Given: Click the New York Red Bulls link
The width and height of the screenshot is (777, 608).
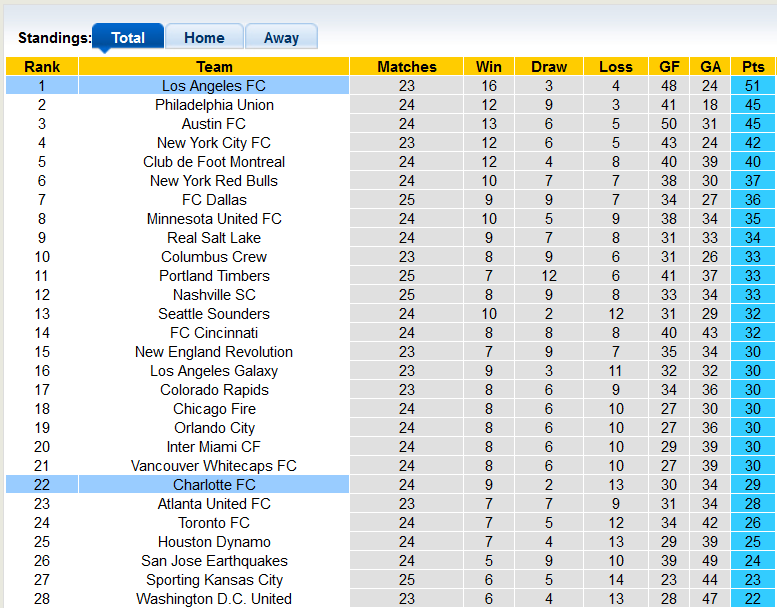Looking at the screenshot, I should [214, 181].
